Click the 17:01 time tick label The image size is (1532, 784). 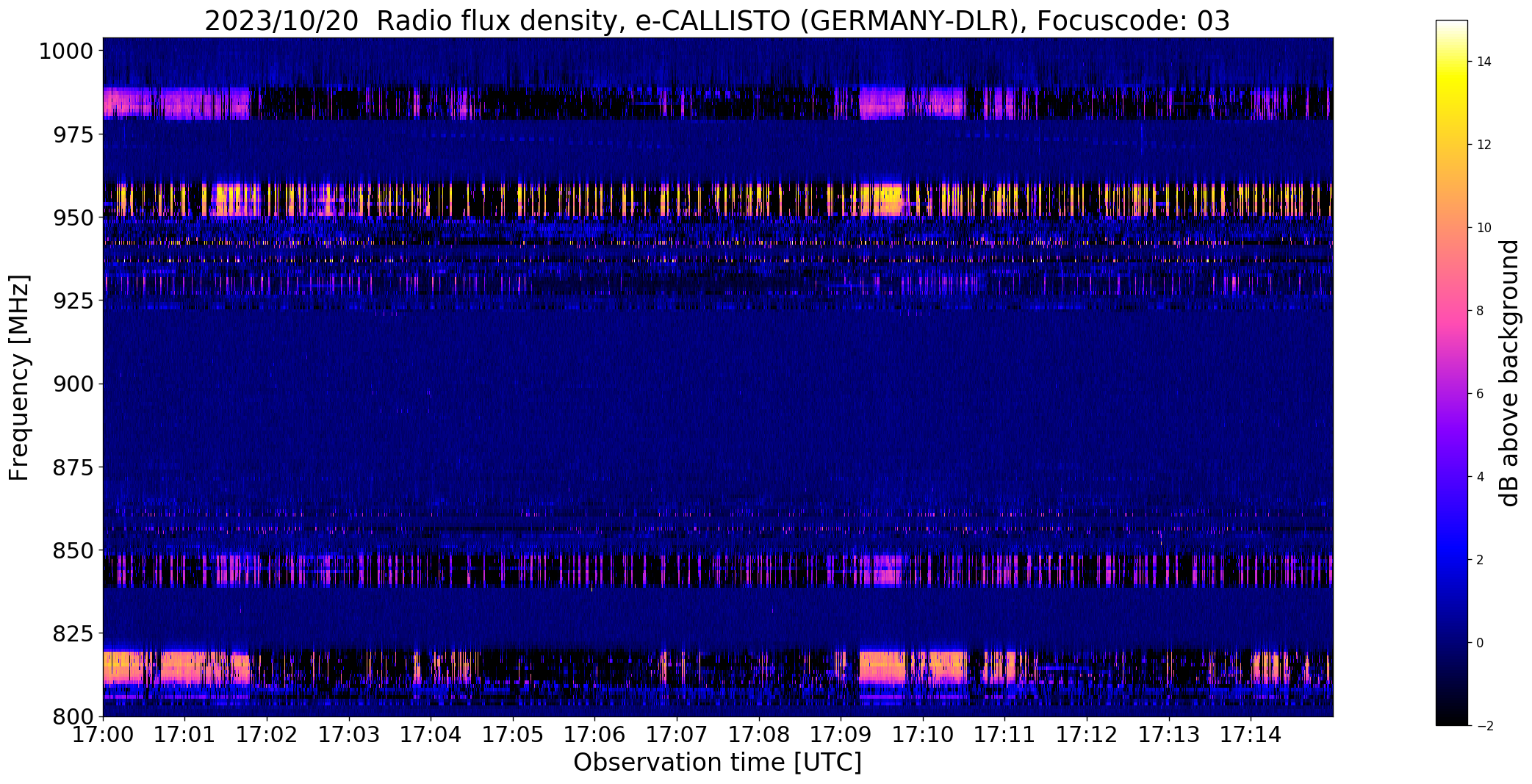coord(185,735)
